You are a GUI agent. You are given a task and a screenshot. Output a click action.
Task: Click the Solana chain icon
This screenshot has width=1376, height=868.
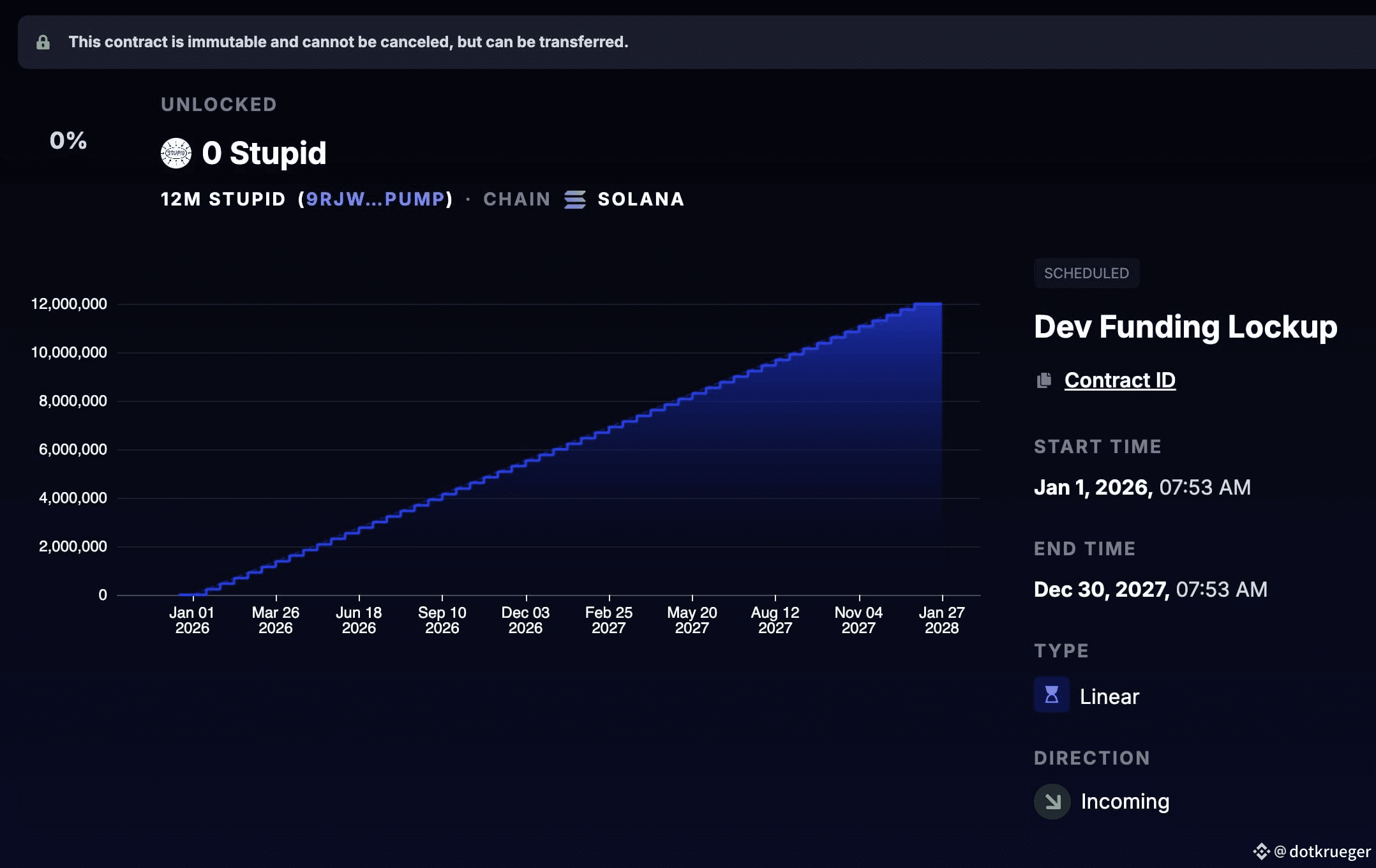575,200
